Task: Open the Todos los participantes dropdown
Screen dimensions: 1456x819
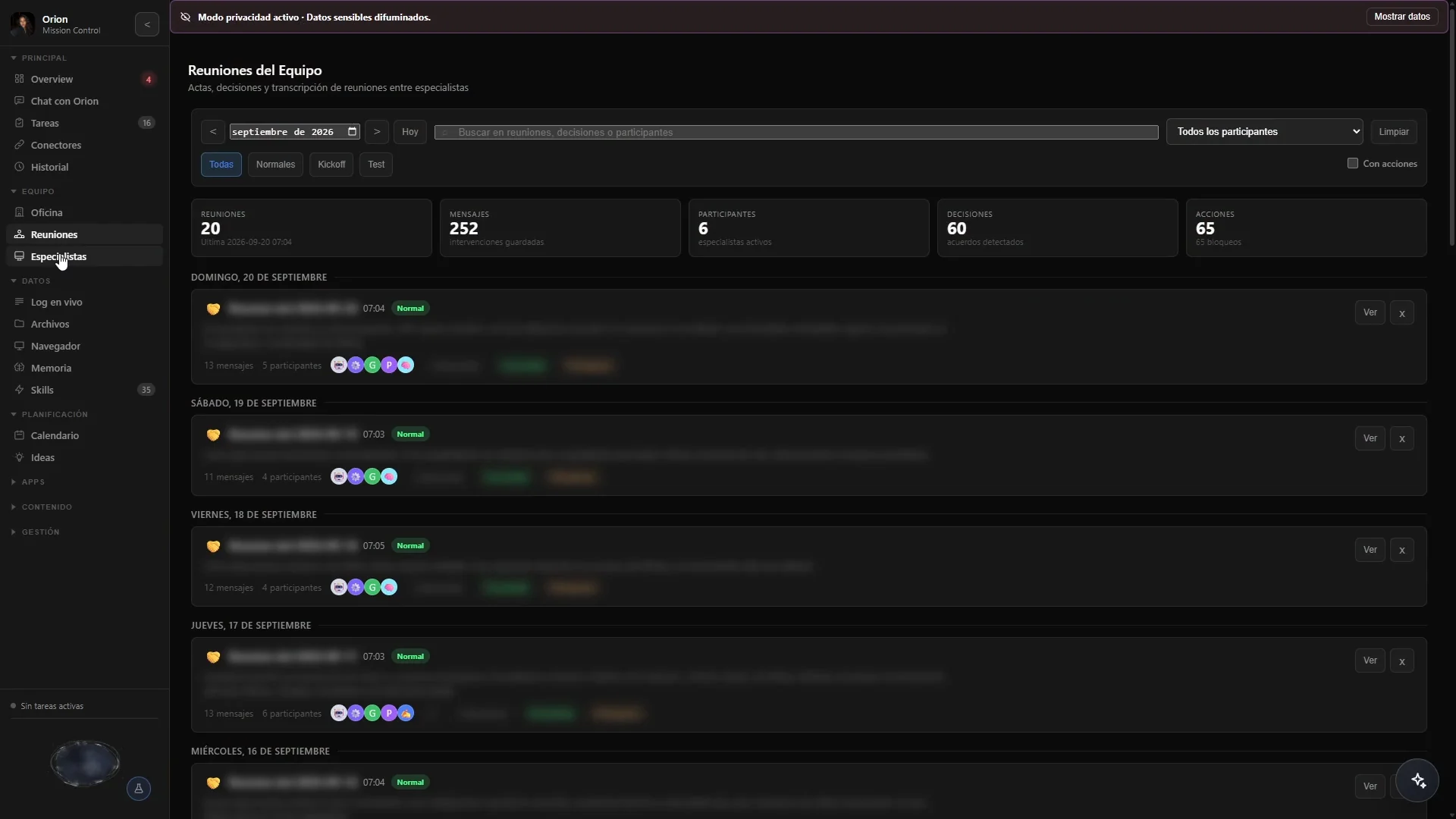Action: [x=1264, y=131]
